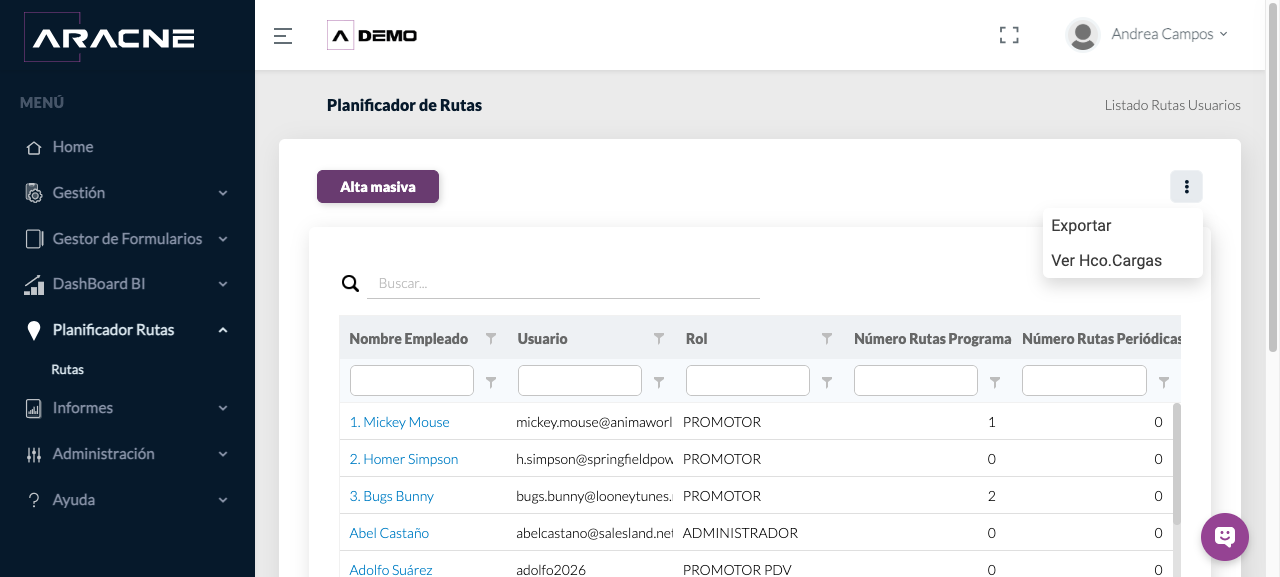Select Ver Hco.Cargas from the menu
1280x577 pixels.
pos(1123,261)
